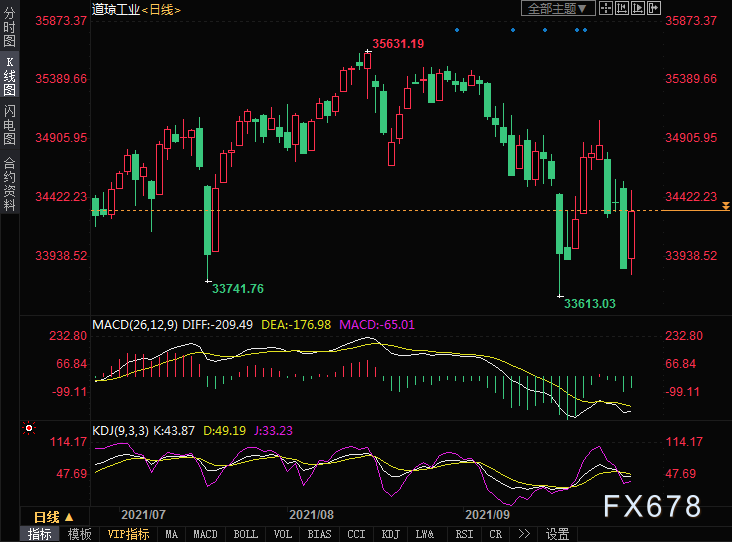Click the KDJ(9,3,3) indicator header
732x542 pixels.
point(120,430)
